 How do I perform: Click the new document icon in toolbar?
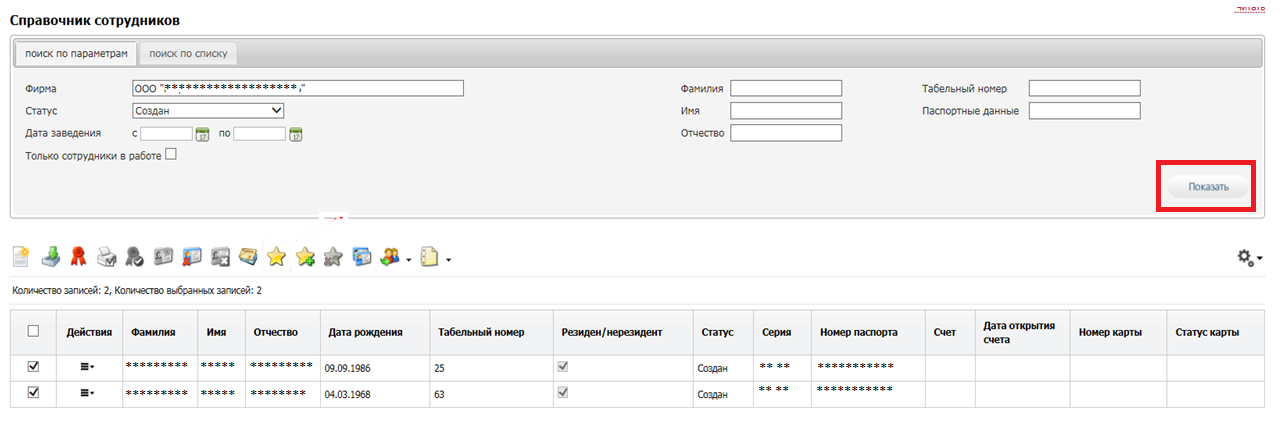tap(20, 257)
